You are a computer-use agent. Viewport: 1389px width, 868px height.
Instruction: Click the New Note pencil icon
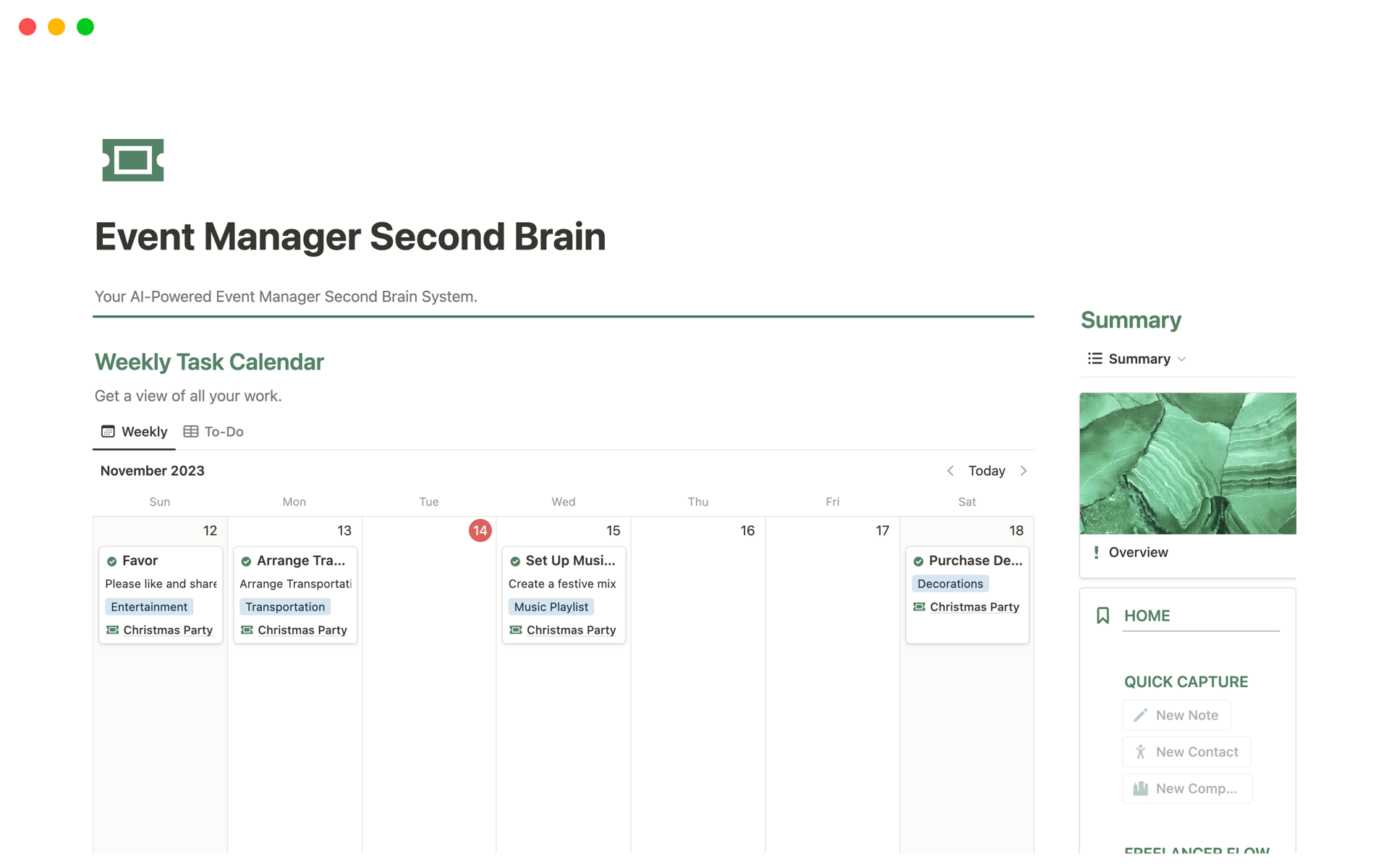point(1140,714)
